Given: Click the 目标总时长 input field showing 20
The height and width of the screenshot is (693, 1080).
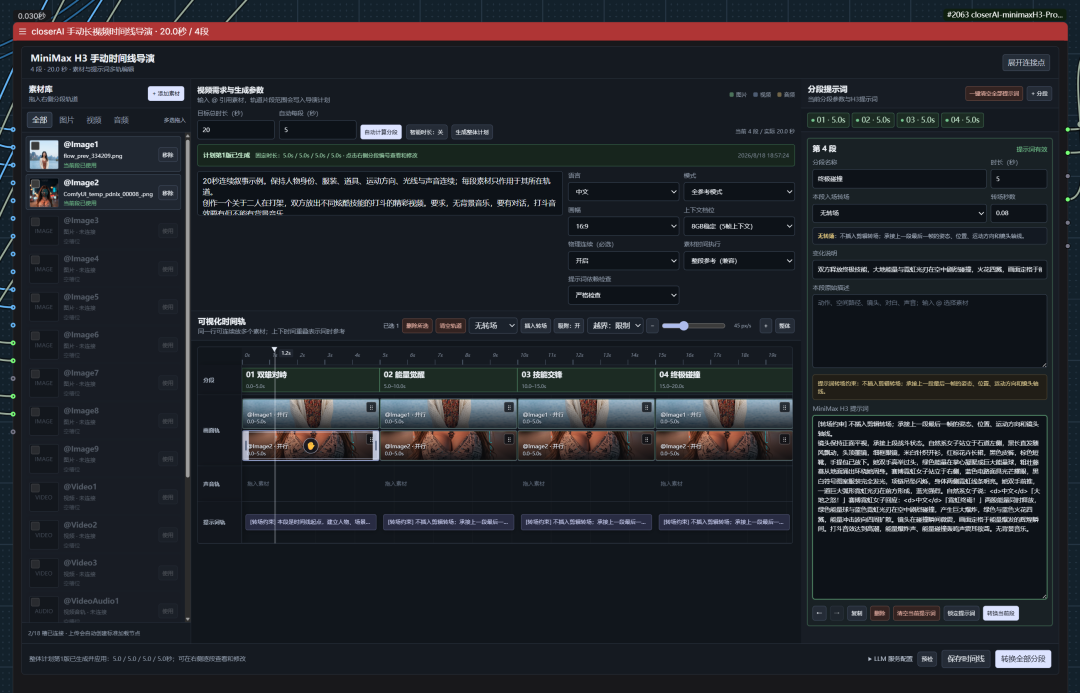Looking at the screenshot, I should point(236,130).
